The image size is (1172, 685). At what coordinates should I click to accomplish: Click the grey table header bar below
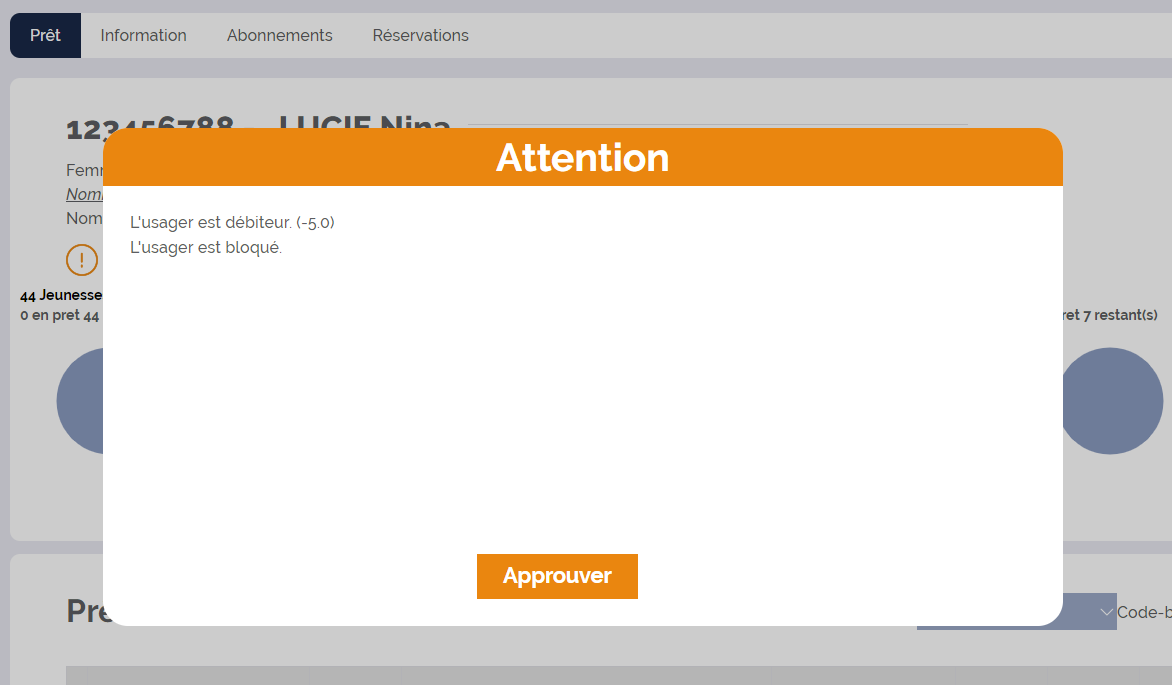coord(600,675)
